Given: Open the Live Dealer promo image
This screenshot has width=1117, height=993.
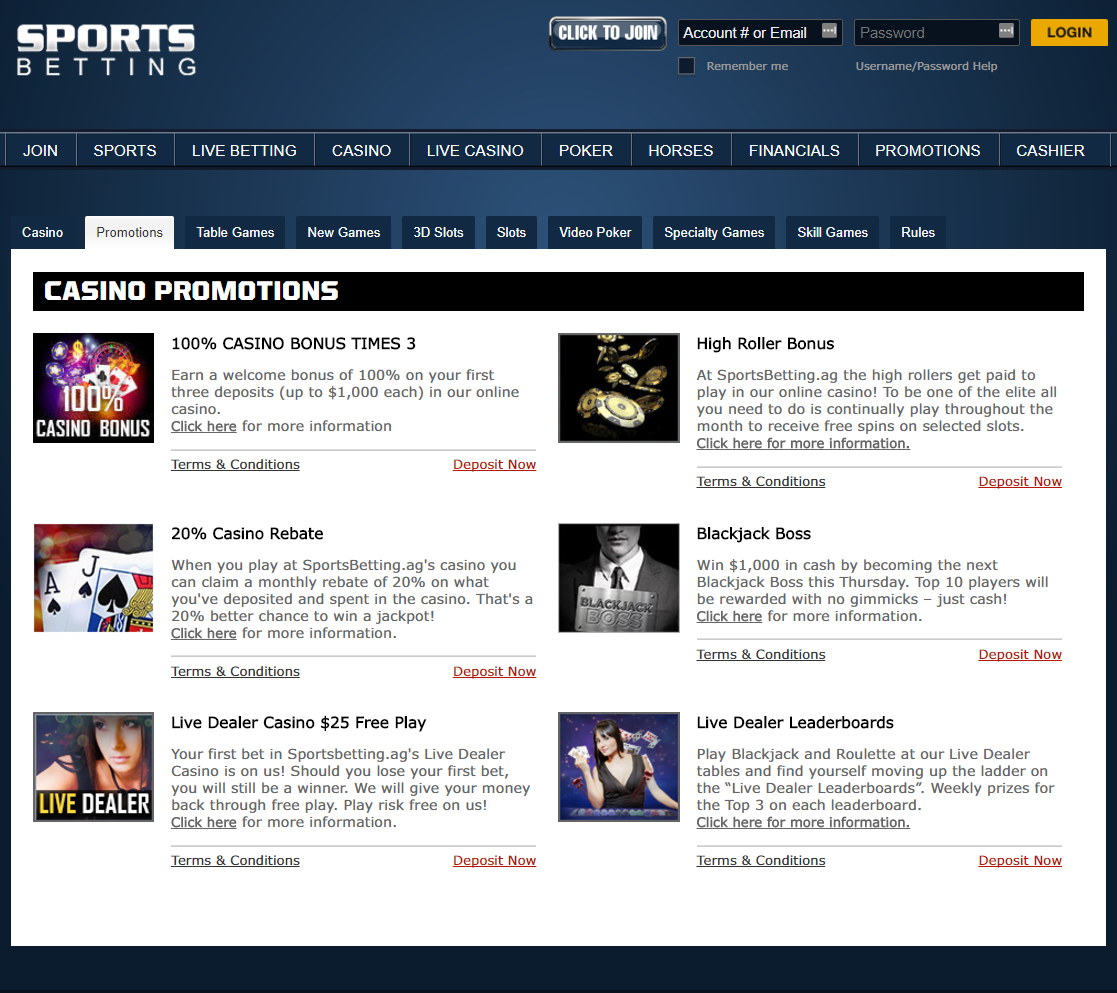Looking at the screenshot, I should click(x=93, y=767).
